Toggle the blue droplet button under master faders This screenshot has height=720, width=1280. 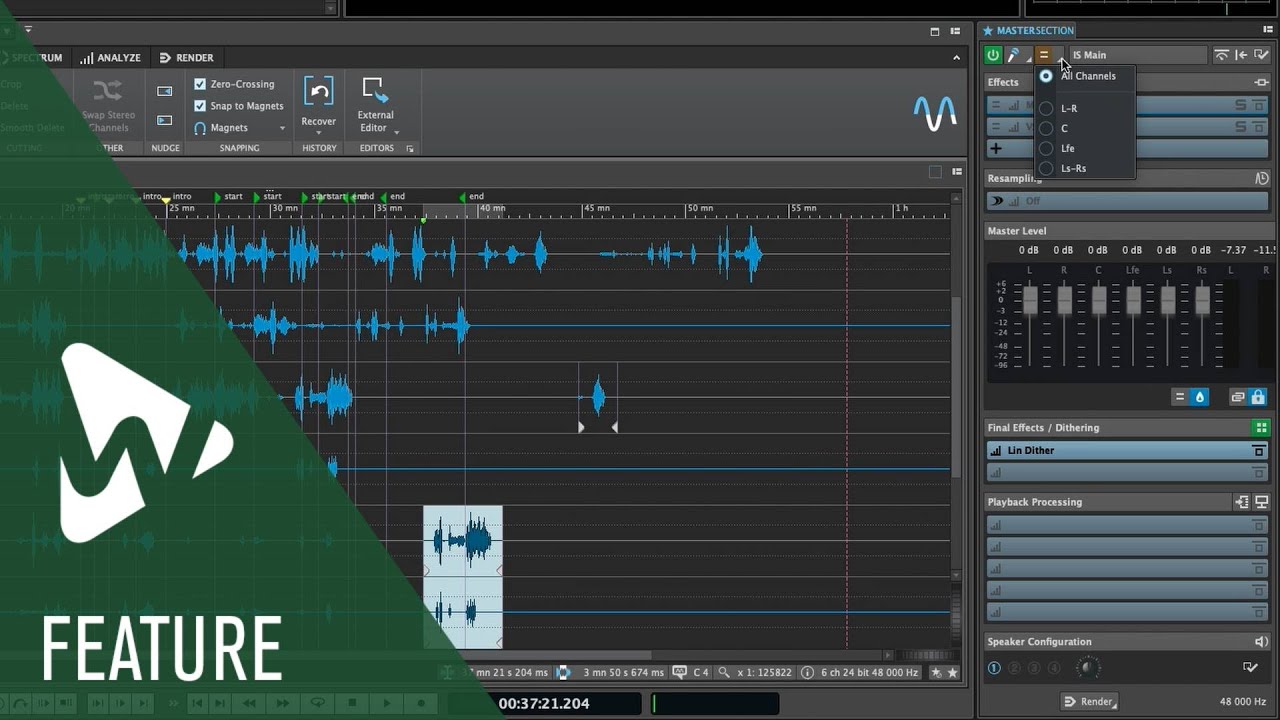[1200, 397]
